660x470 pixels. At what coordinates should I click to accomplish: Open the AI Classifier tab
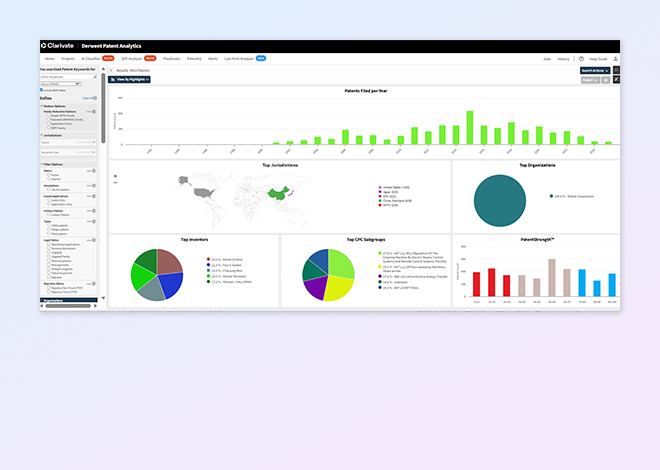click(x=90, y=58)
